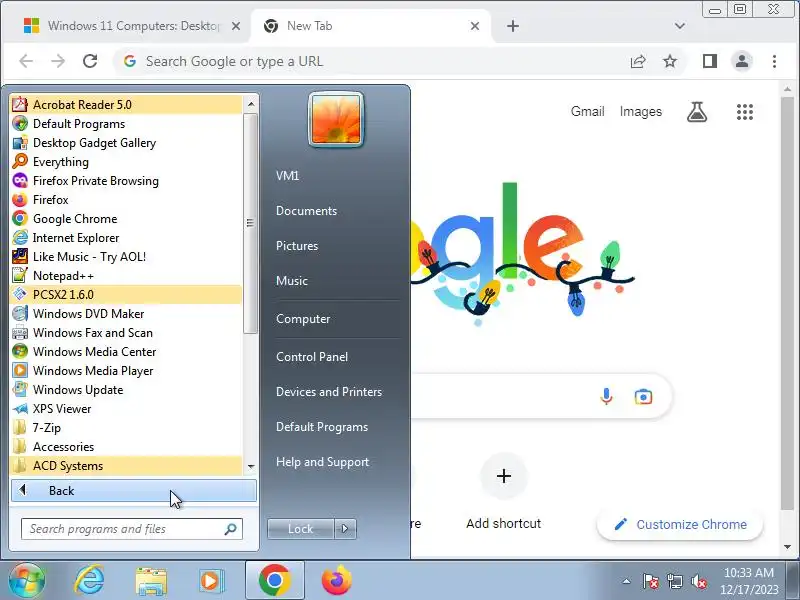Click Customize Chrome button

680,524
